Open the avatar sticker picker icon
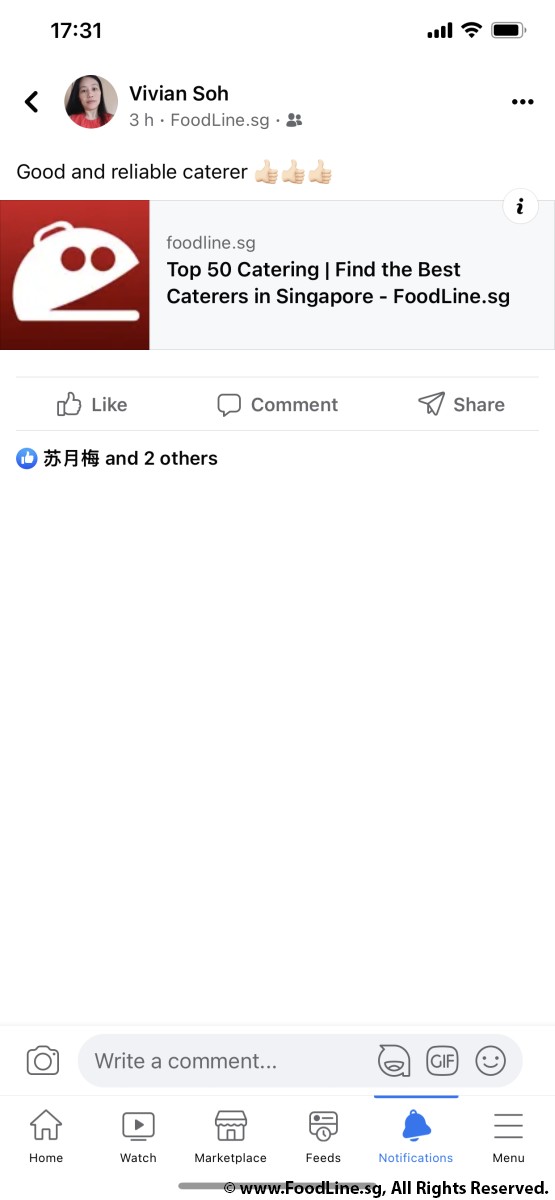 pyautogui.click(x=394, y=1061)
